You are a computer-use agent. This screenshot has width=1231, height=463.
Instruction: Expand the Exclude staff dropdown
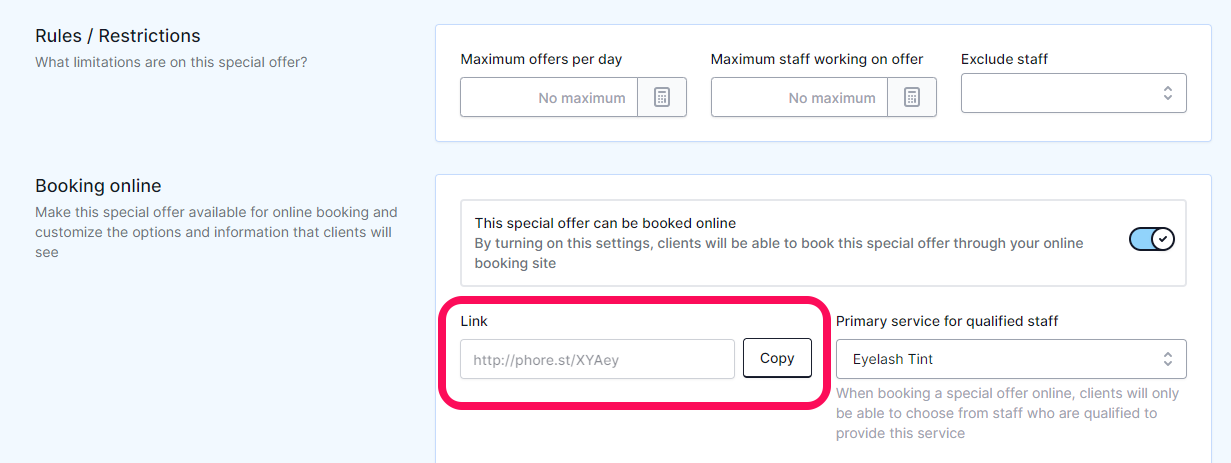pos(1074,93)
